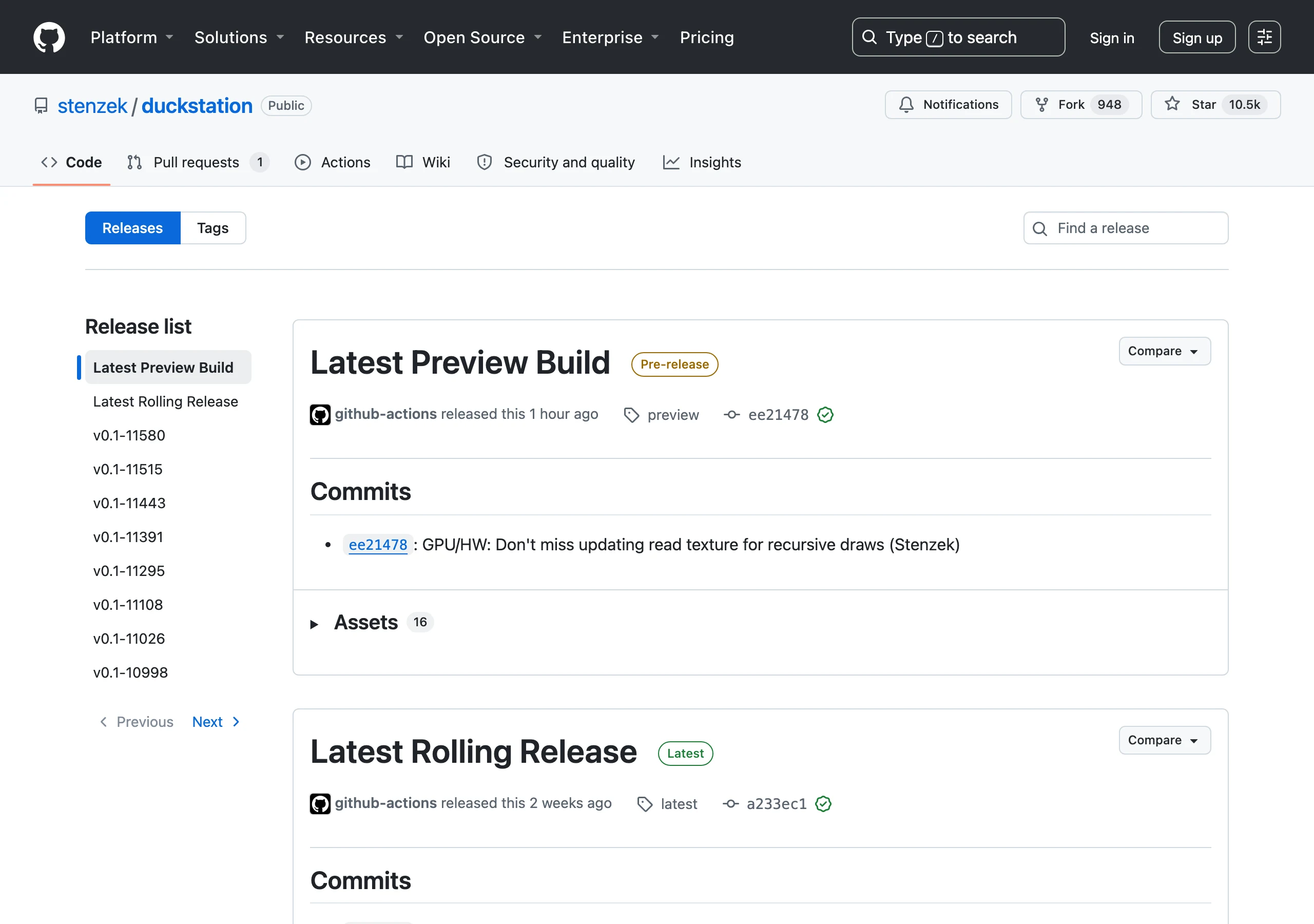
Task: Click the commit icon beside ee21478
Action: [732, 414]
